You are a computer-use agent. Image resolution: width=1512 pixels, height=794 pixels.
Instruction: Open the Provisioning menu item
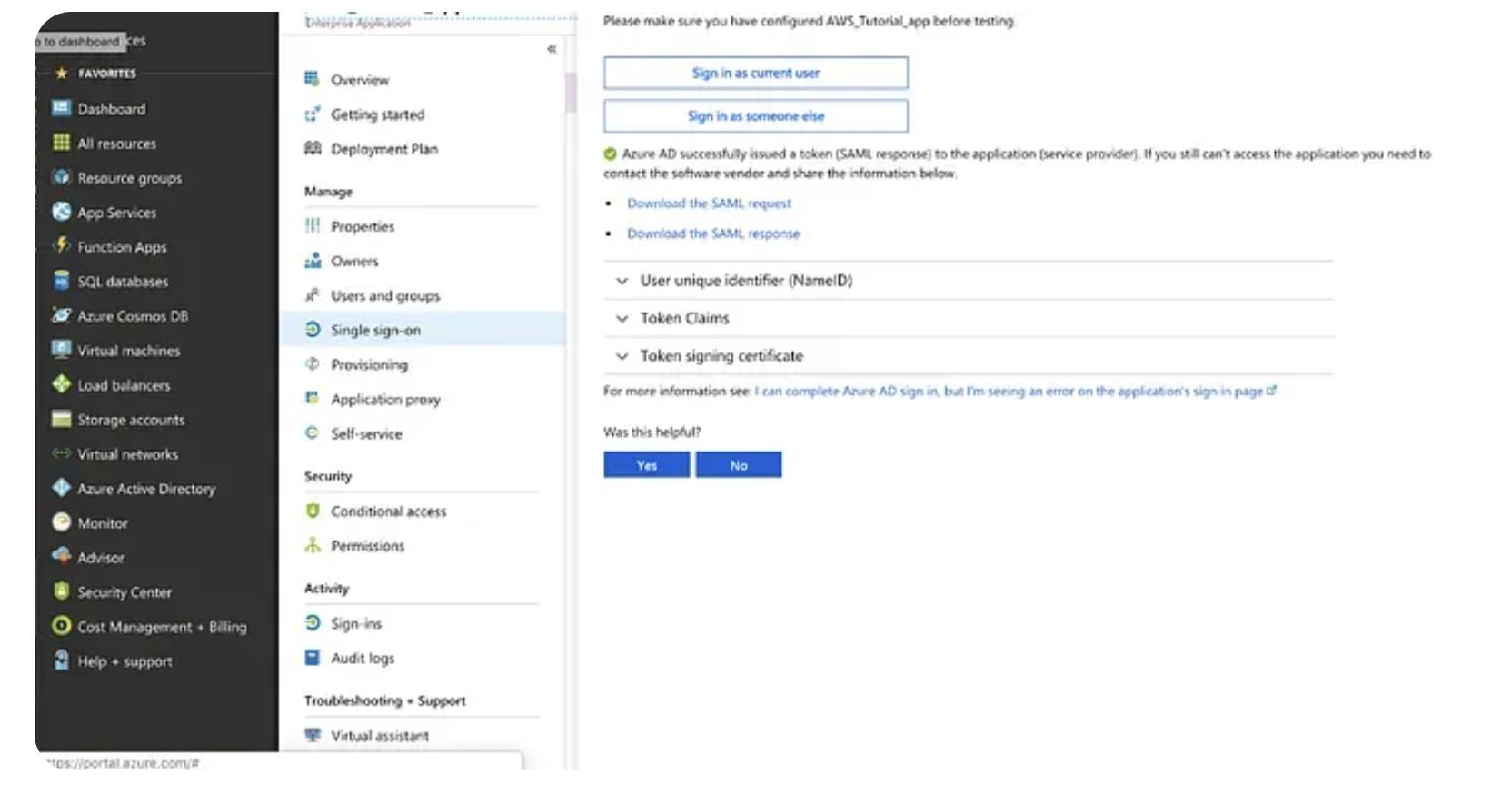[x=369, y=365]
